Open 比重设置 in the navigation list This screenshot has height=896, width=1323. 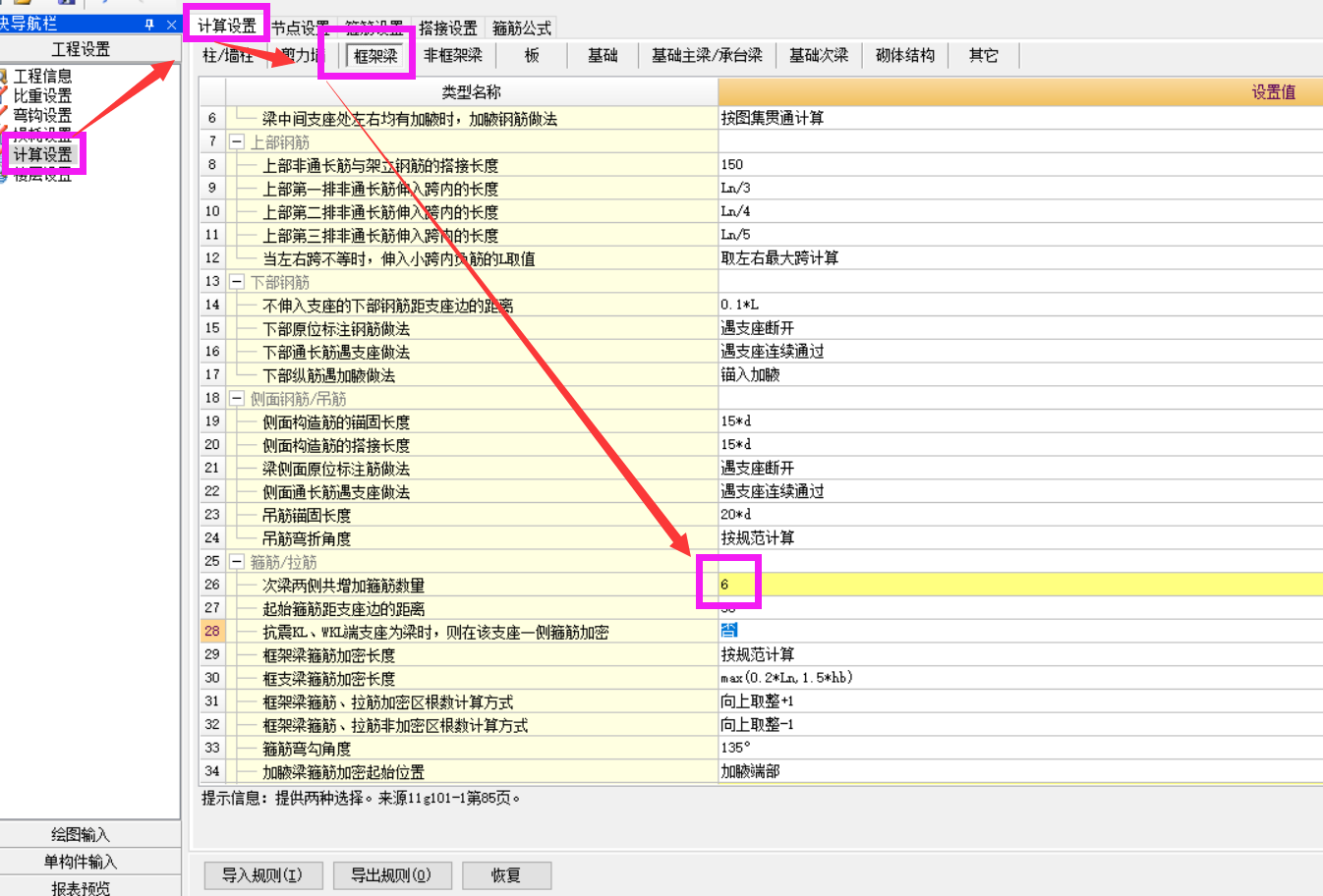42,95
